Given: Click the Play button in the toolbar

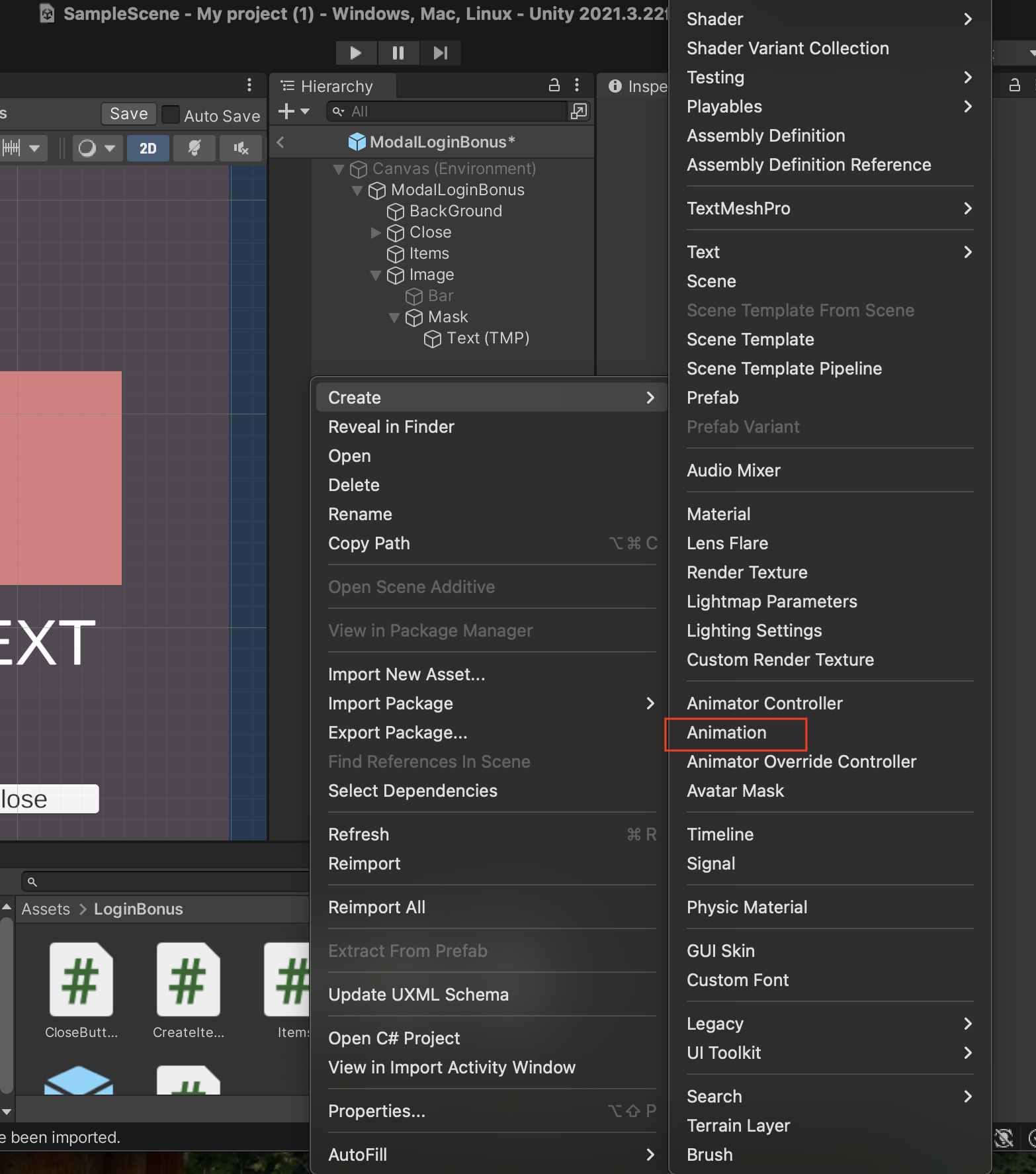Looking at the screenshot, I should click(x=356, y=53).
